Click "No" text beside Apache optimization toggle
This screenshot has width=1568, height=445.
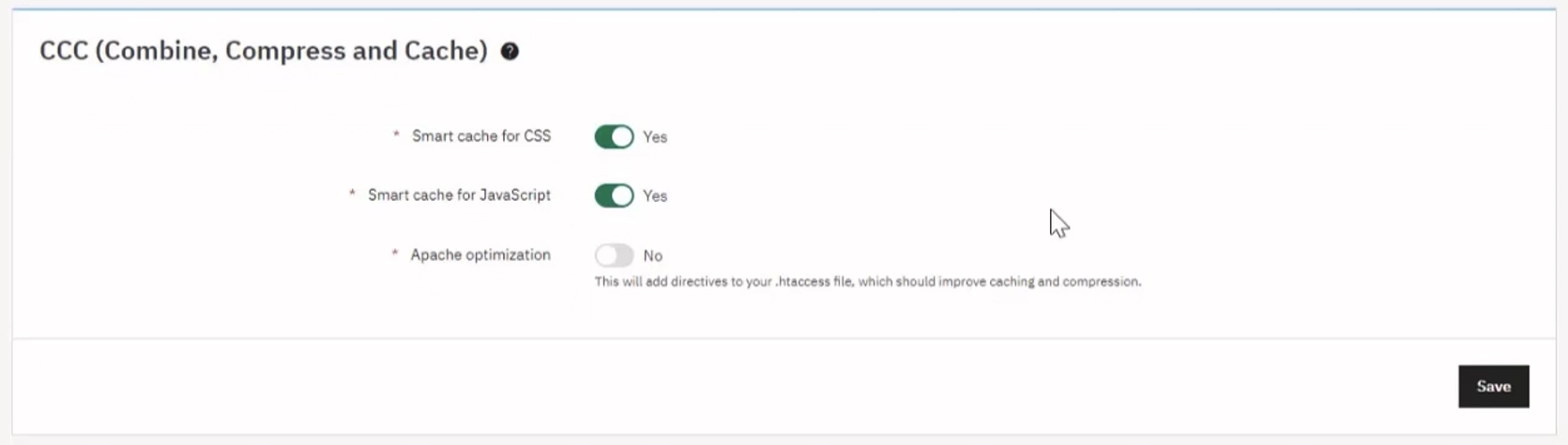653,256
